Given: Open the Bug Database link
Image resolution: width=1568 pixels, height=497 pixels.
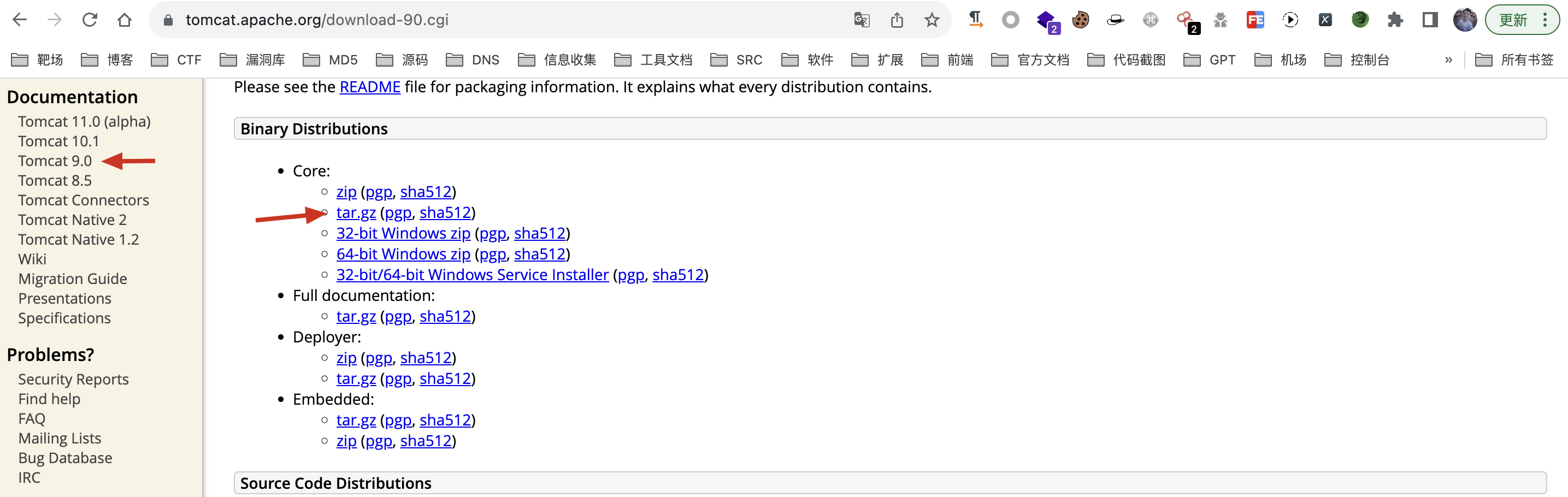Looking at the screenshot, I should [65, 458].
